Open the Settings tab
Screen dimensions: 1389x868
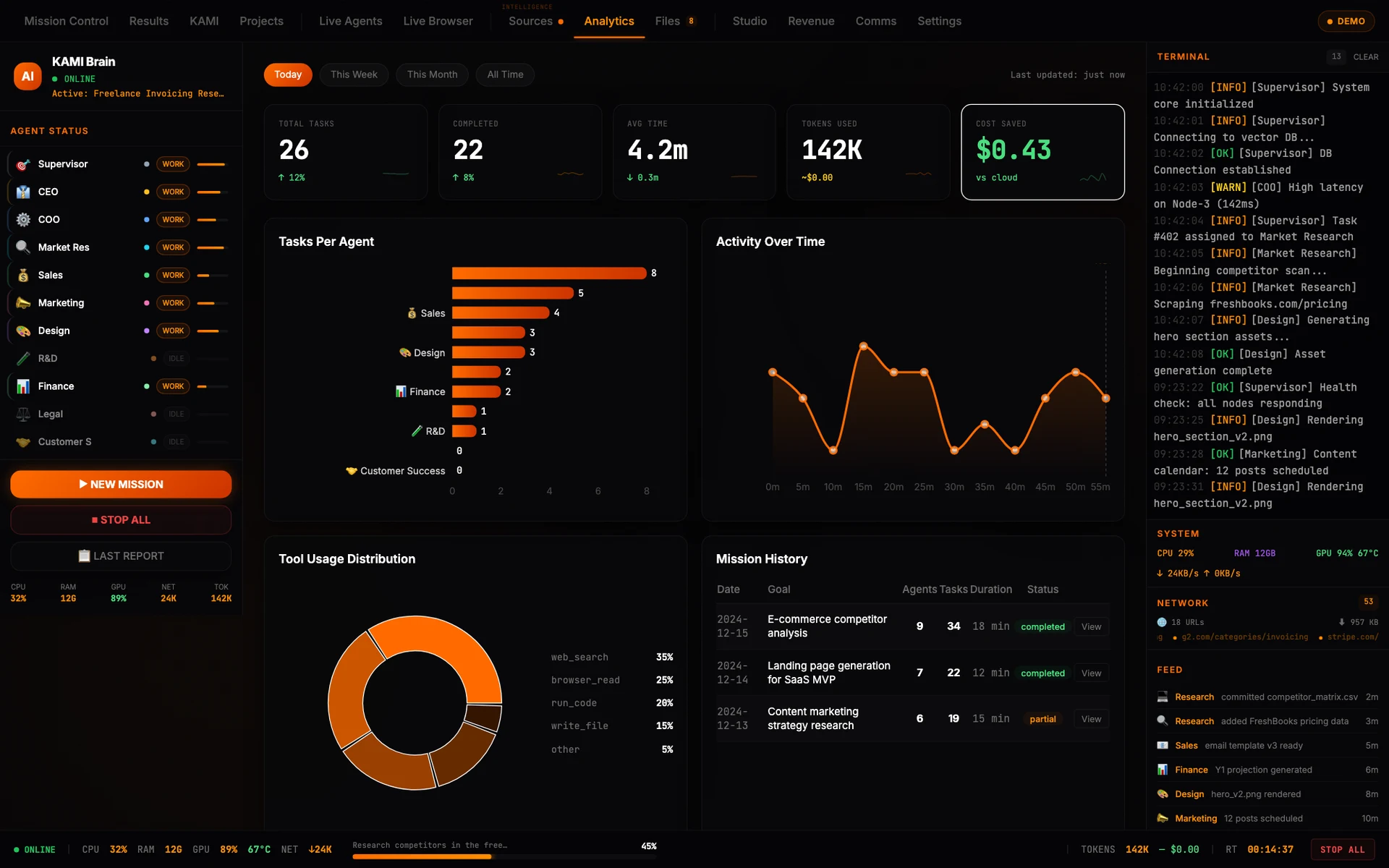tap(939, 21)
